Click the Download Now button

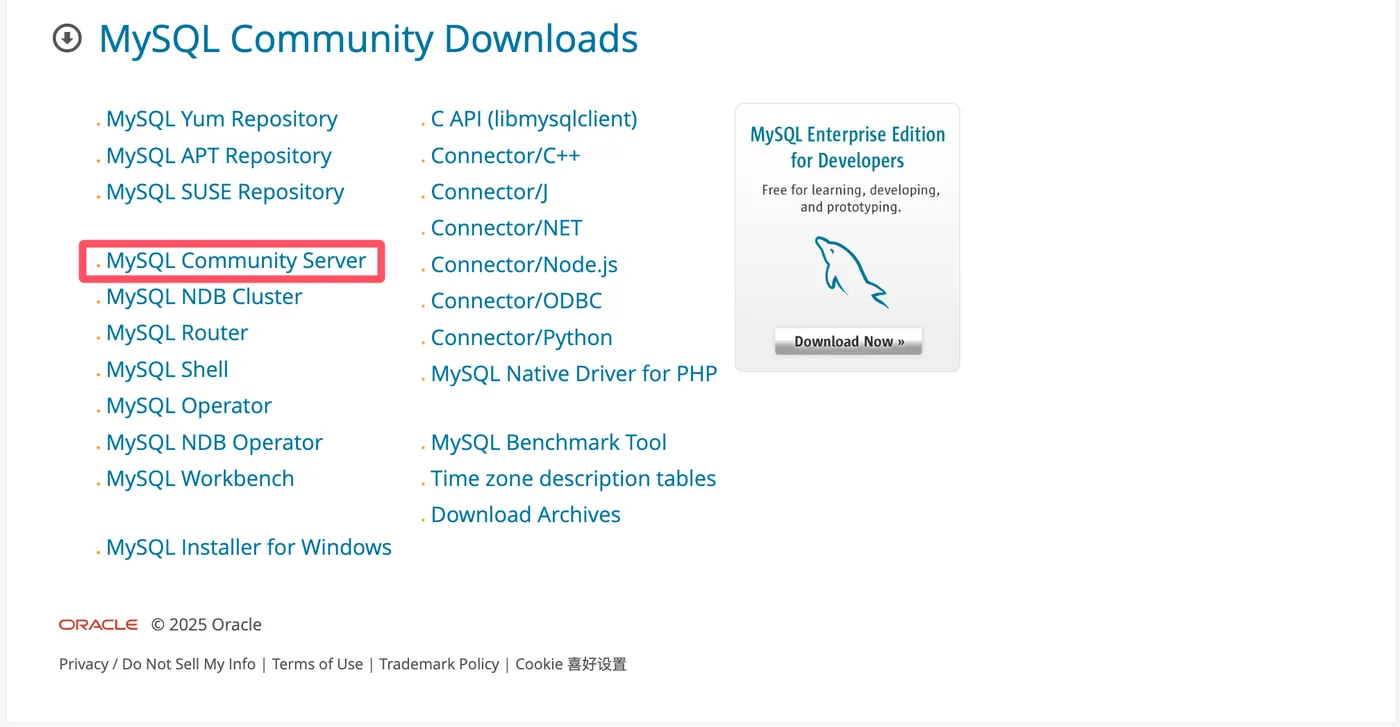click(849, 341)
